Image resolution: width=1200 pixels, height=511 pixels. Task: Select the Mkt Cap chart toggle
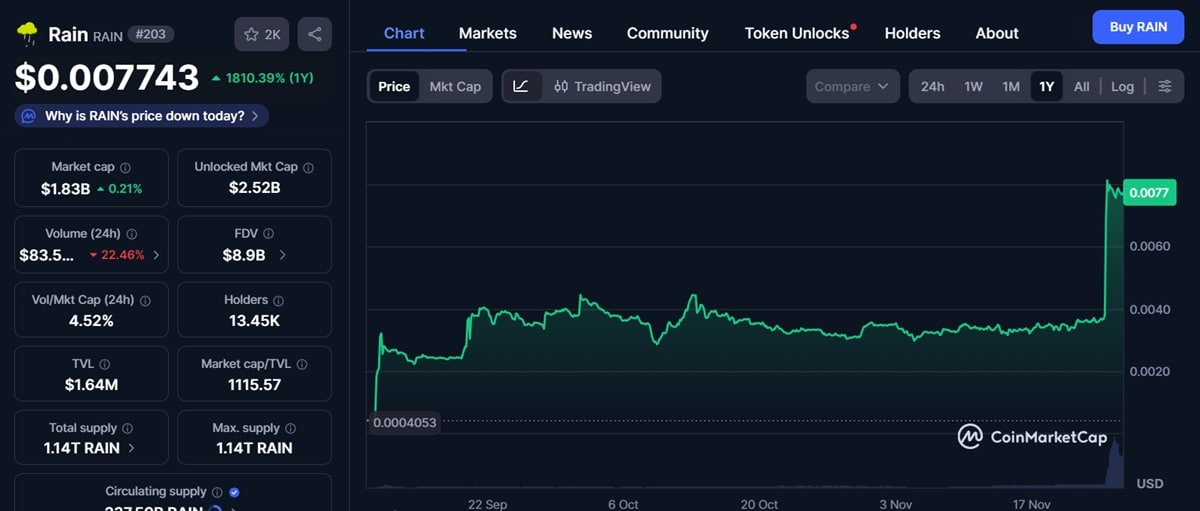pos(455,86)
